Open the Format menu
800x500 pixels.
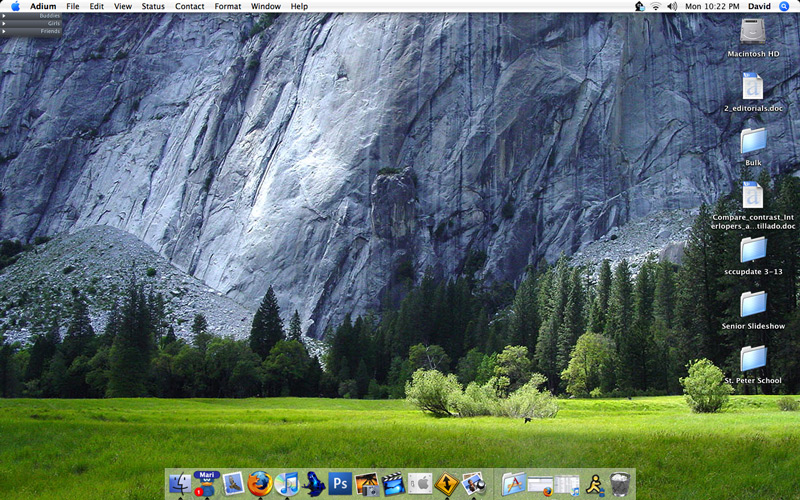pos(228,6)
